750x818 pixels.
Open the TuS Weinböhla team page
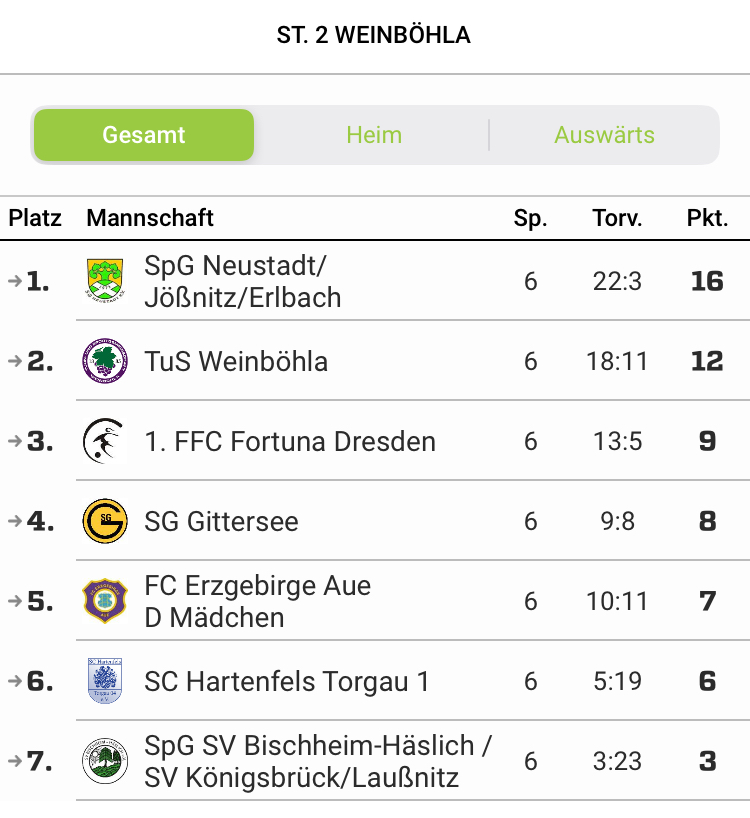tap(236, 361)
